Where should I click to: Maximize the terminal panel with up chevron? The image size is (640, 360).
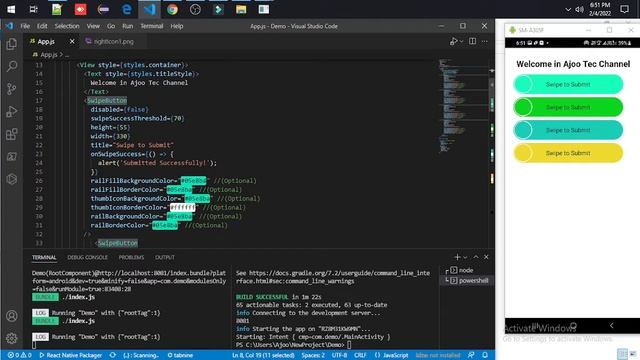(x=476, y=257)
